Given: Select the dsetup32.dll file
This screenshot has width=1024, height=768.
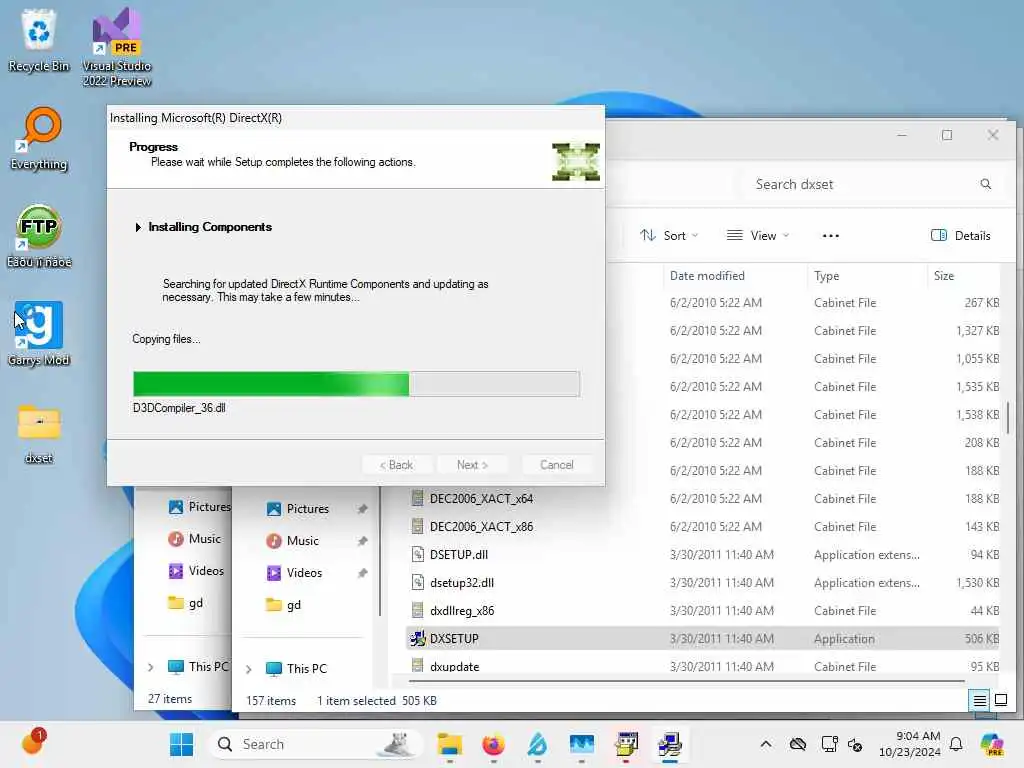Looking at the screenshot, I should [x=703, y=583].
